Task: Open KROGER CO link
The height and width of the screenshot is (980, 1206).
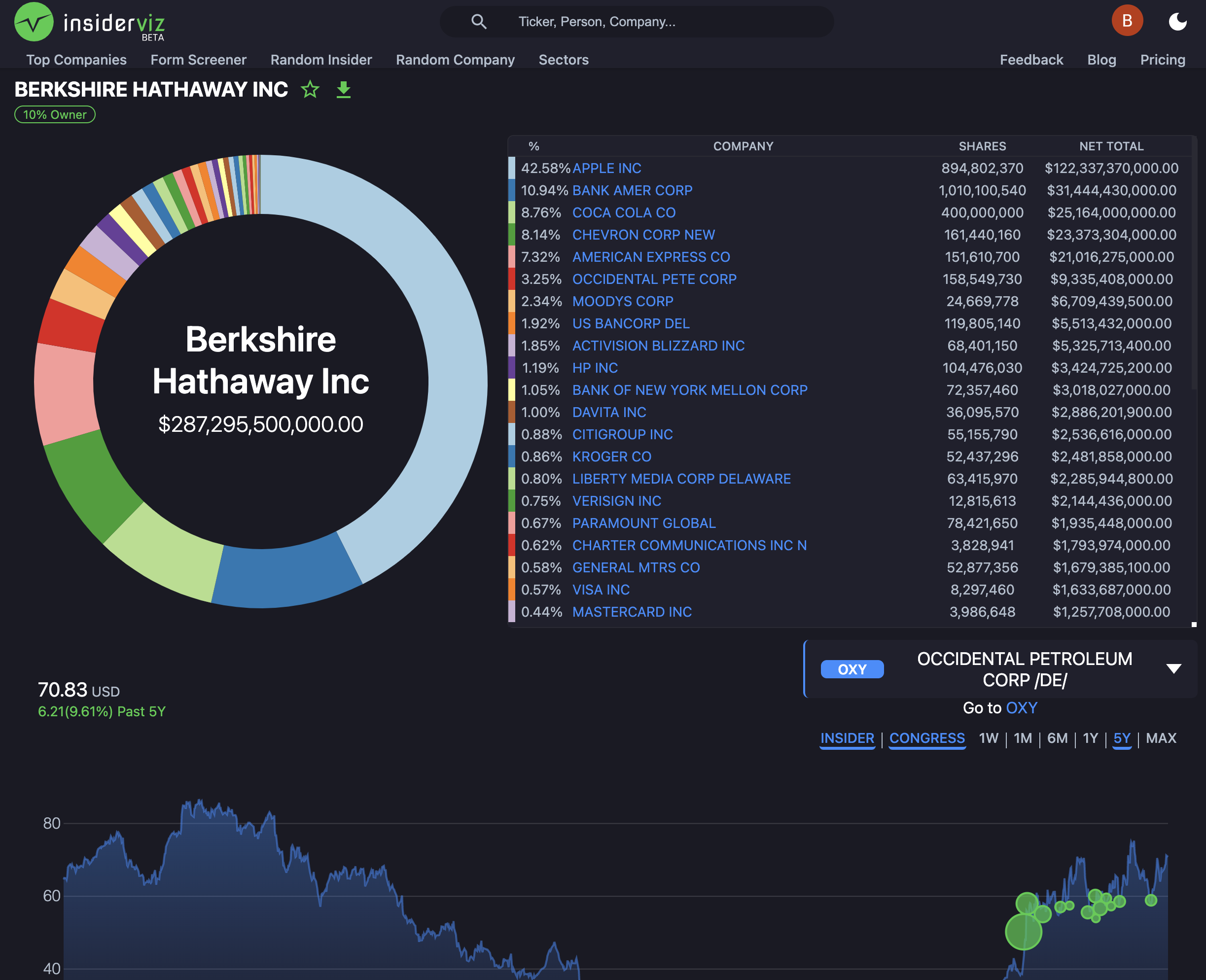Action: [612, 456]
